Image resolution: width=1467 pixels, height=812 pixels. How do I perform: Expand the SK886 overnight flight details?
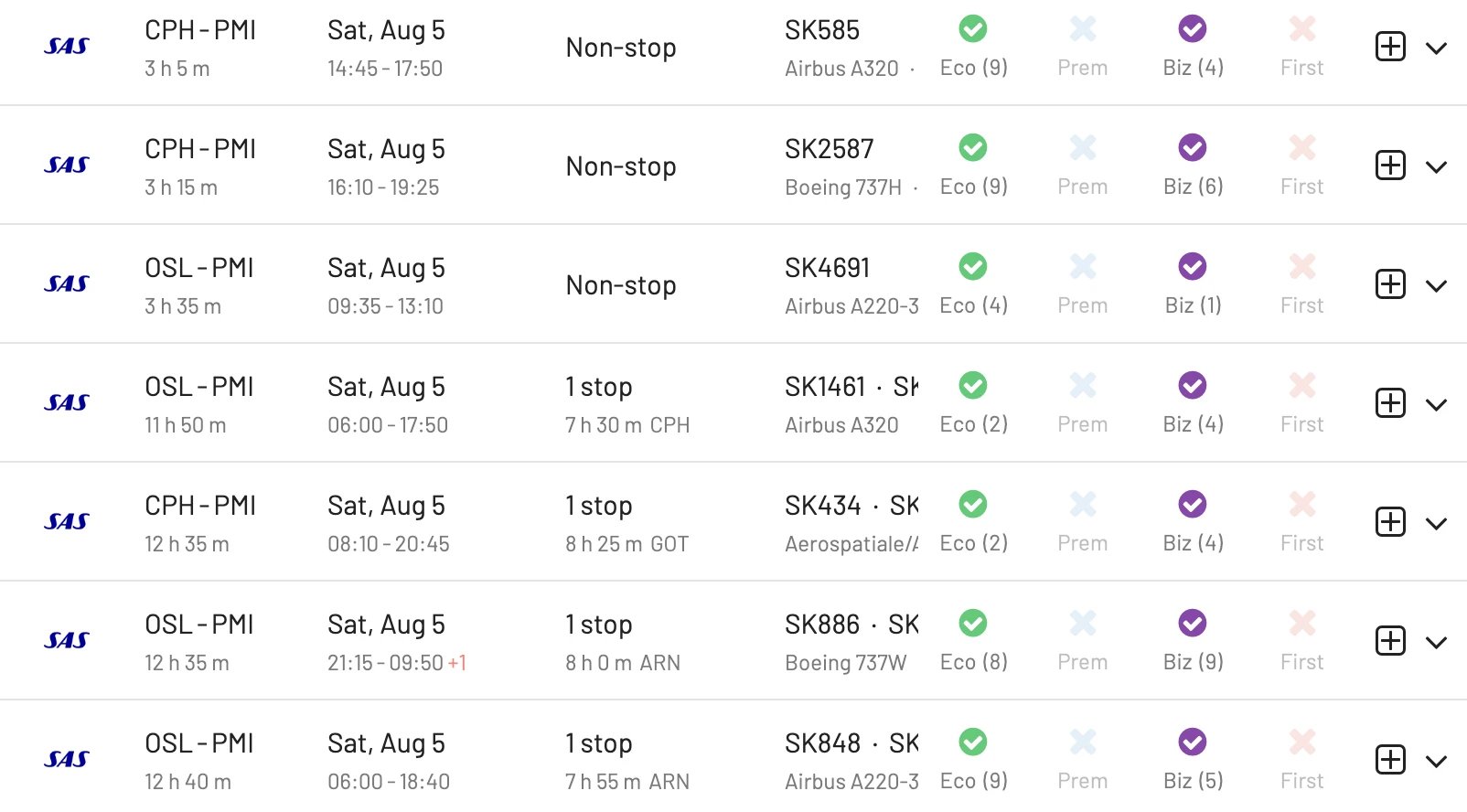(x=1436, y=643)
